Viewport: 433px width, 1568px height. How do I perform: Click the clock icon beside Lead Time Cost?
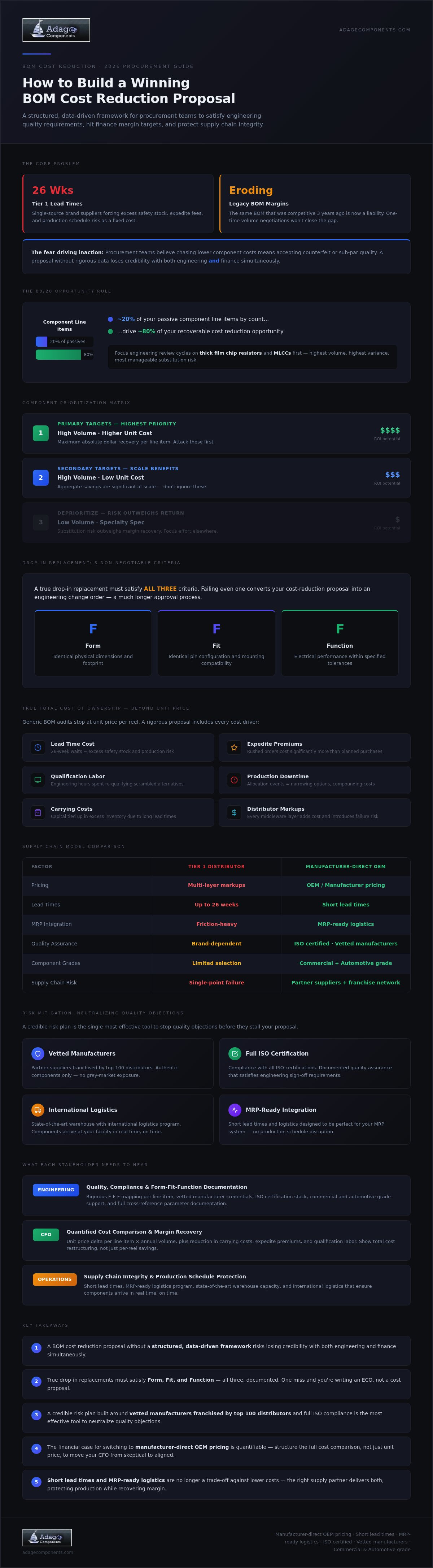pos(38,748)
